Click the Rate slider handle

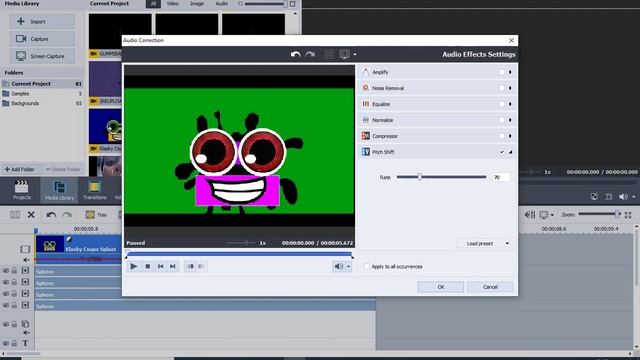(420, 177)
